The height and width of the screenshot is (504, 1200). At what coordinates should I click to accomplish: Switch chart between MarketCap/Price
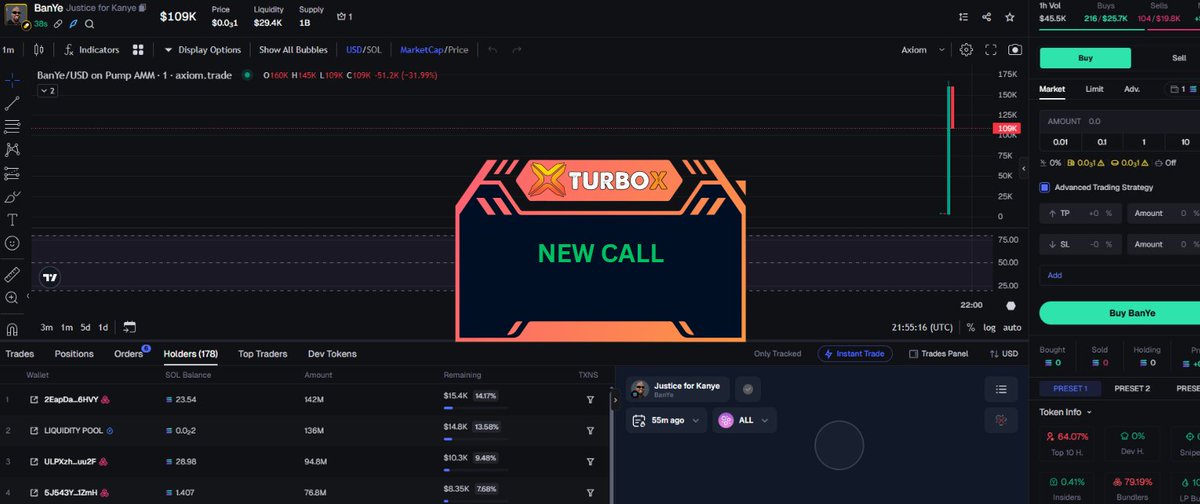pyautogui.click(x=434, y=49)
